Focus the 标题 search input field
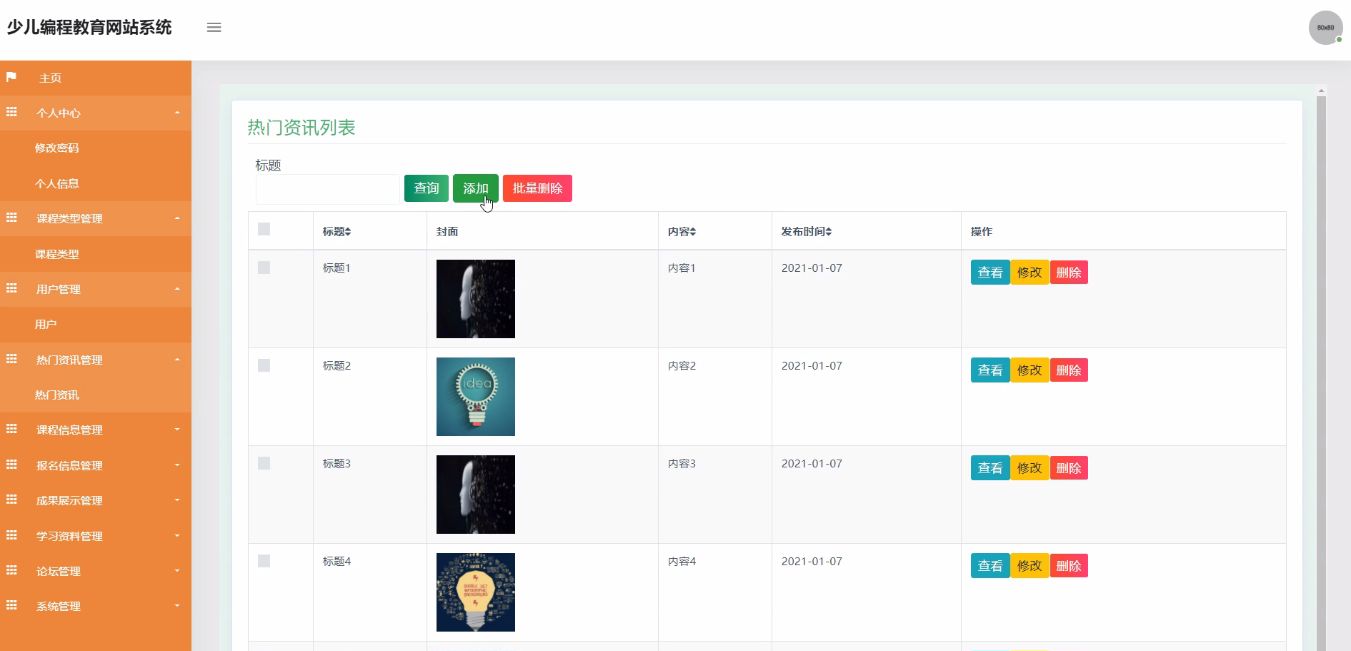Viewport: 1351px width, 651px height. coord(327,189)
